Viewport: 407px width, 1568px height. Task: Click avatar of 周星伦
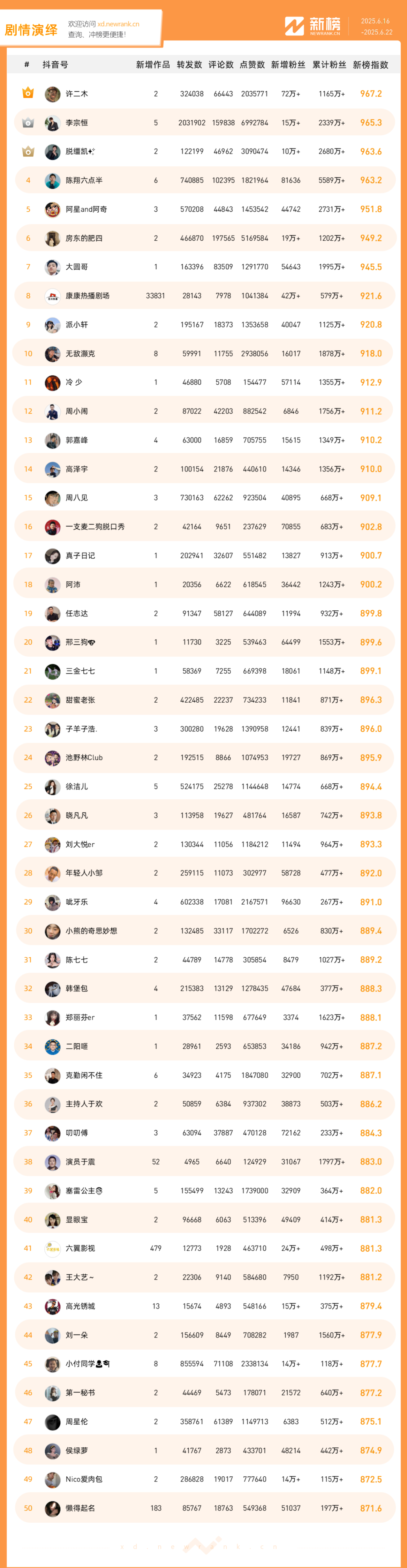pyautogui.click(x=52, y=1422)
